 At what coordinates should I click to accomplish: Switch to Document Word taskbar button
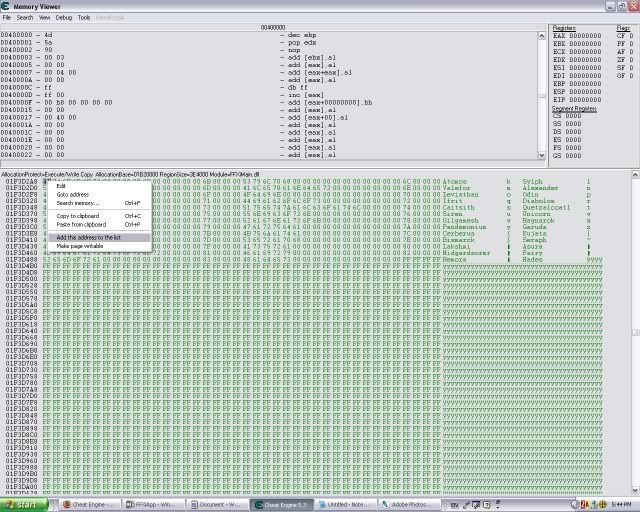(x=218, y=505)
